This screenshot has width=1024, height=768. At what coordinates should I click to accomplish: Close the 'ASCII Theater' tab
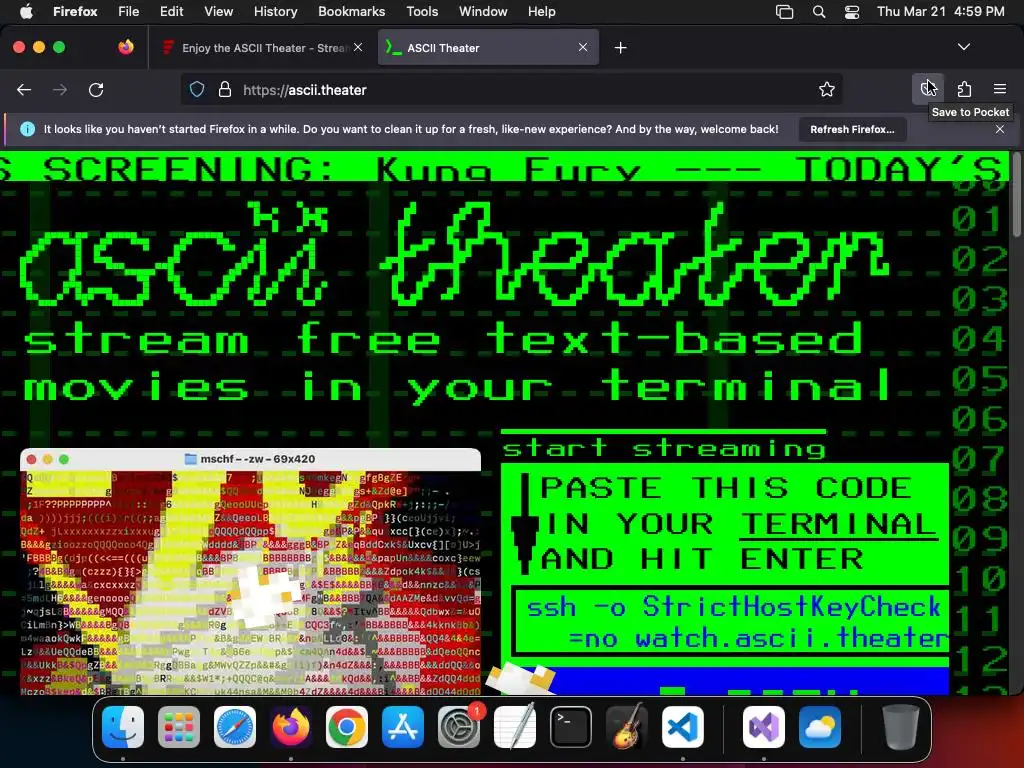[x=583, y=47]
